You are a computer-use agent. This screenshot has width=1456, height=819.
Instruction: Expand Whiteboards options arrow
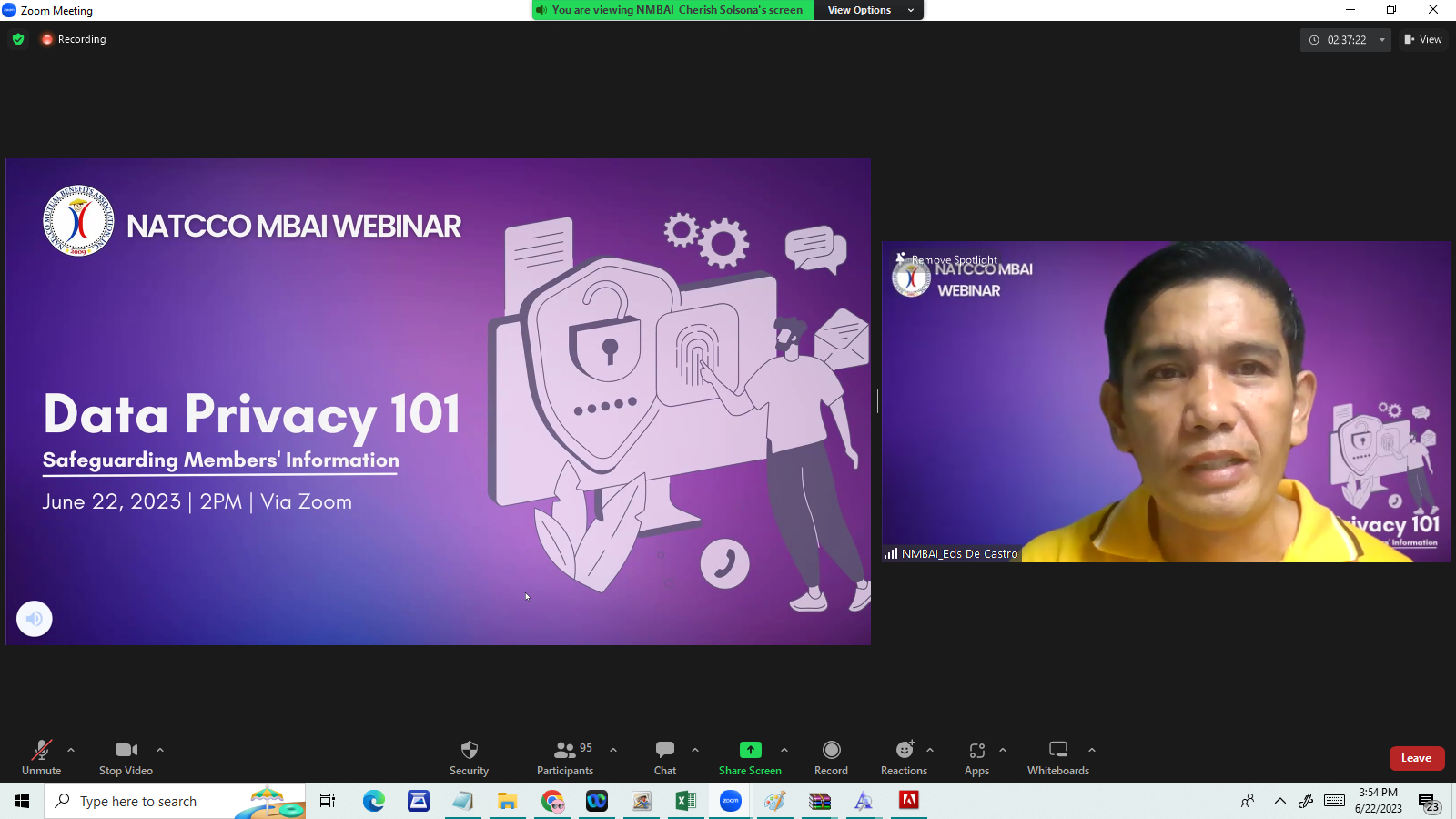[x=1092, y=750]
